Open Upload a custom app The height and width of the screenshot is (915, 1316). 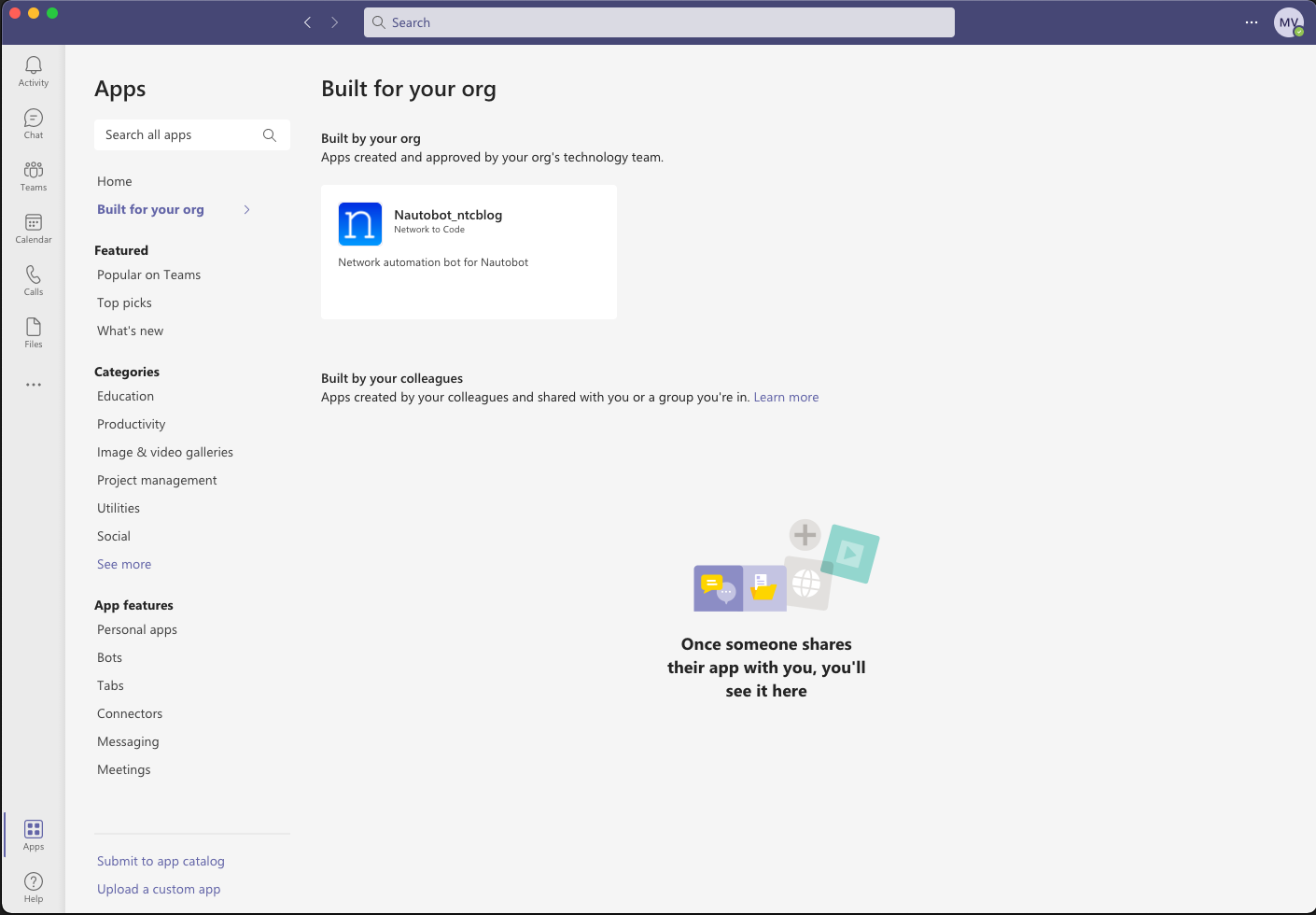click(159, 888)
